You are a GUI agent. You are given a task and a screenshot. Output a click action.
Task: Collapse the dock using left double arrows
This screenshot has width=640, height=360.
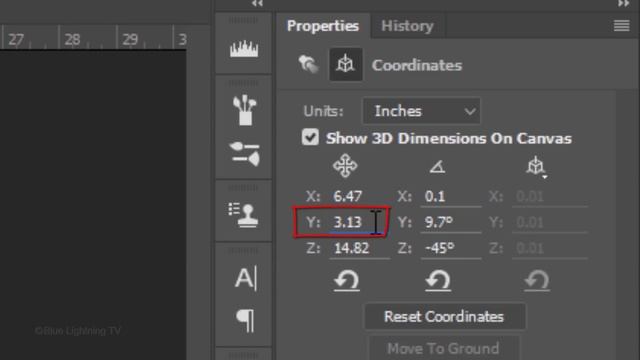(x=257, y=4)
